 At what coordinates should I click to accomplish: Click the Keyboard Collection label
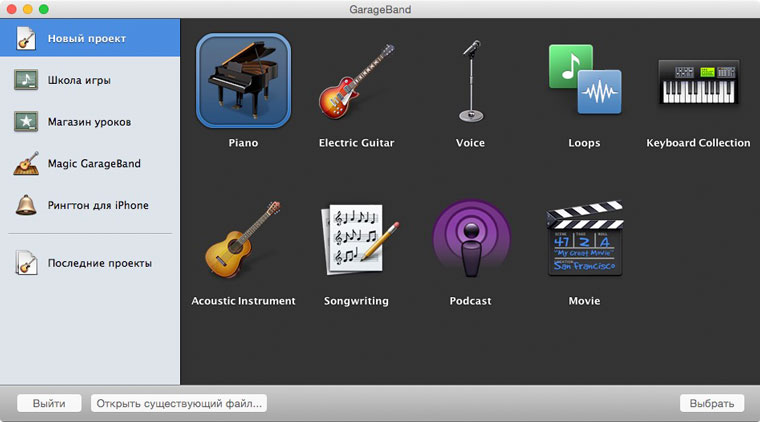coord(698,143)
